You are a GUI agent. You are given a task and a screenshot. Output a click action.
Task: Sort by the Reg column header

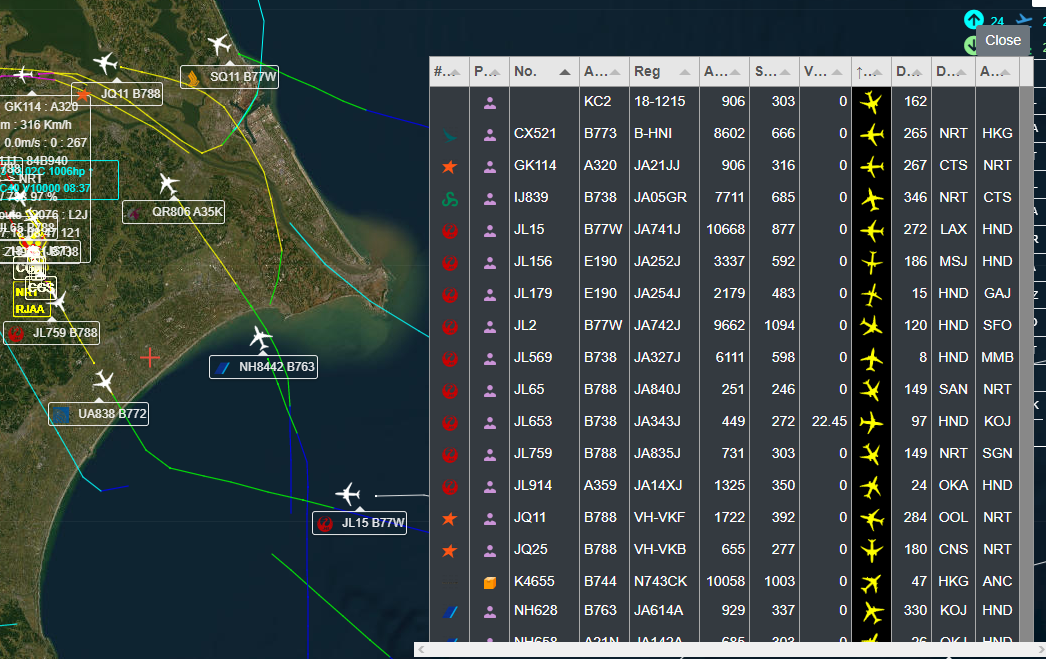(663, 71)
